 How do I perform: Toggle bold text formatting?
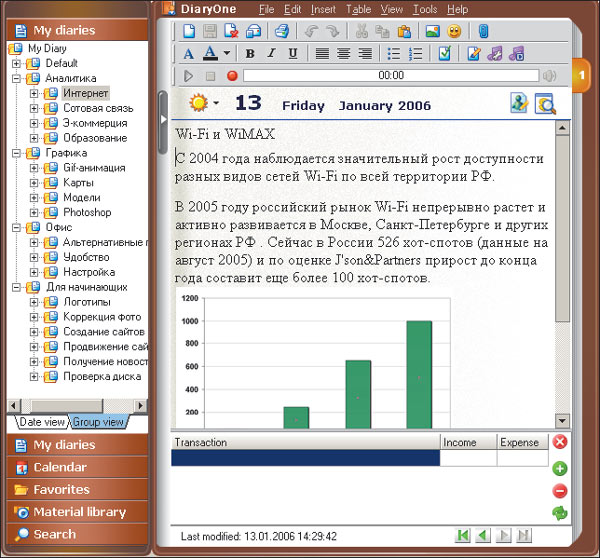[250, 54]
